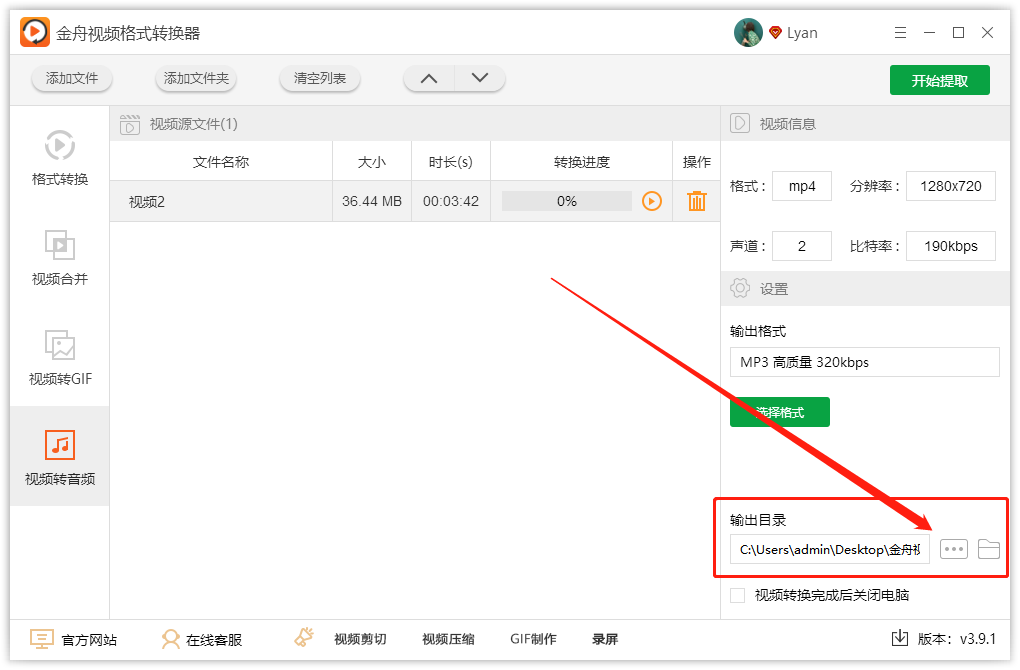This screenshot has height=670, width=1020.
Task: Click the 190kbps bitrate value
Action: 950,246
